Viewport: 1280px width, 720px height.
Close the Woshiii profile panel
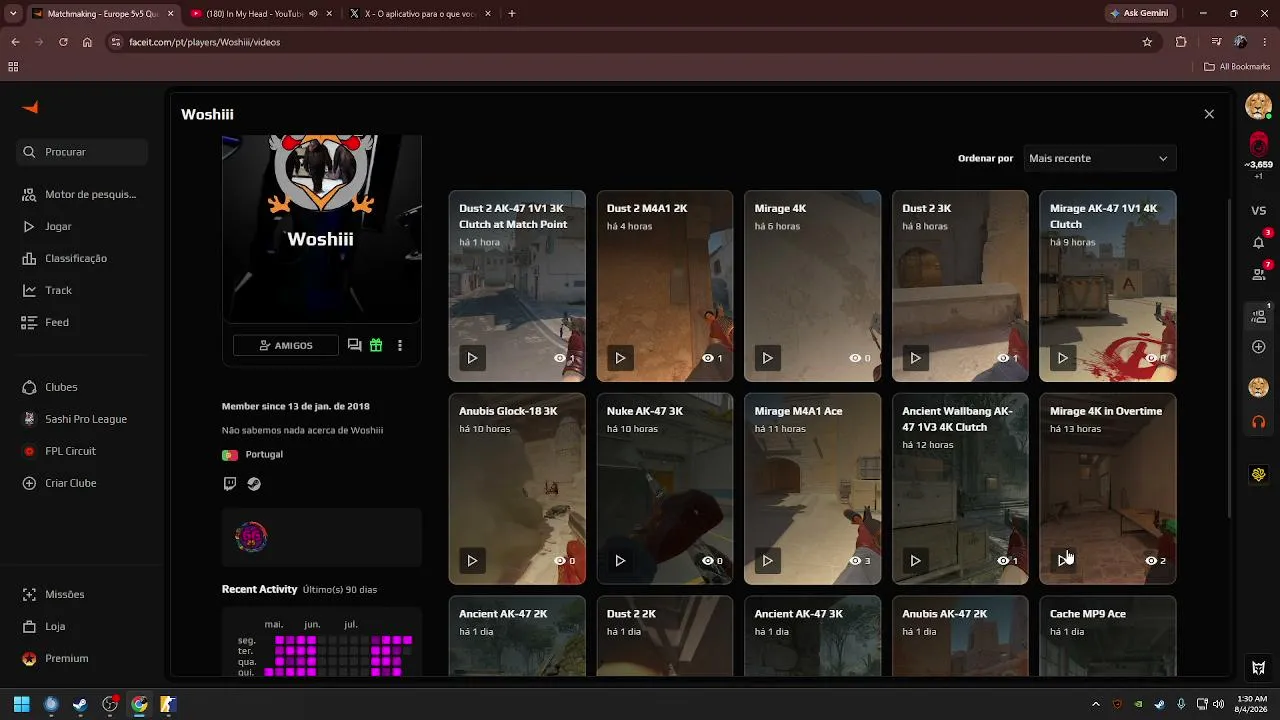click(x=1209, y=114)
